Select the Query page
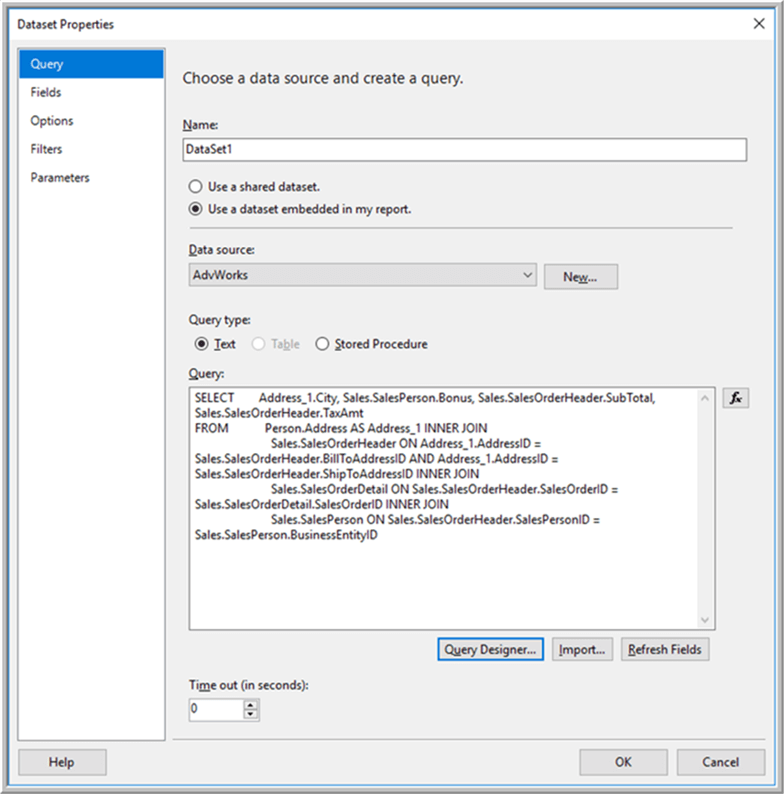The height and width of the screenshot is (794, 784). coord(91,64)
